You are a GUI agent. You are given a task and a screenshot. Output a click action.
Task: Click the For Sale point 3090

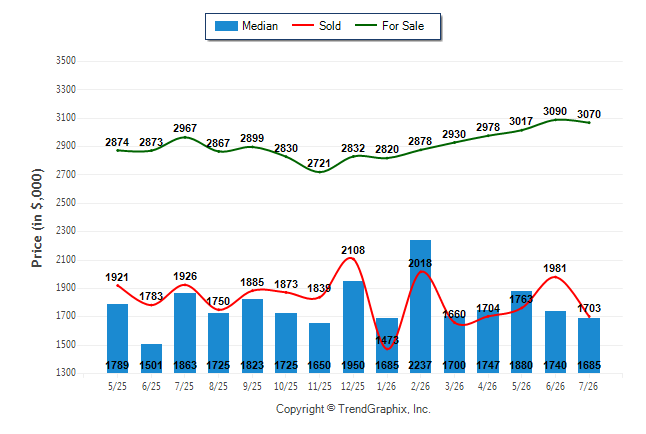click(x=555, y=120)
